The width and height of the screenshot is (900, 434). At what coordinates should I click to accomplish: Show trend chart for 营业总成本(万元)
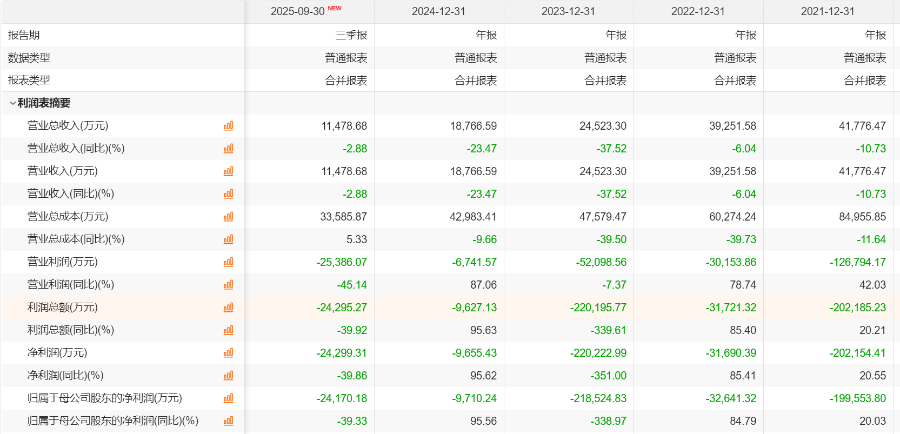[228, 216]
